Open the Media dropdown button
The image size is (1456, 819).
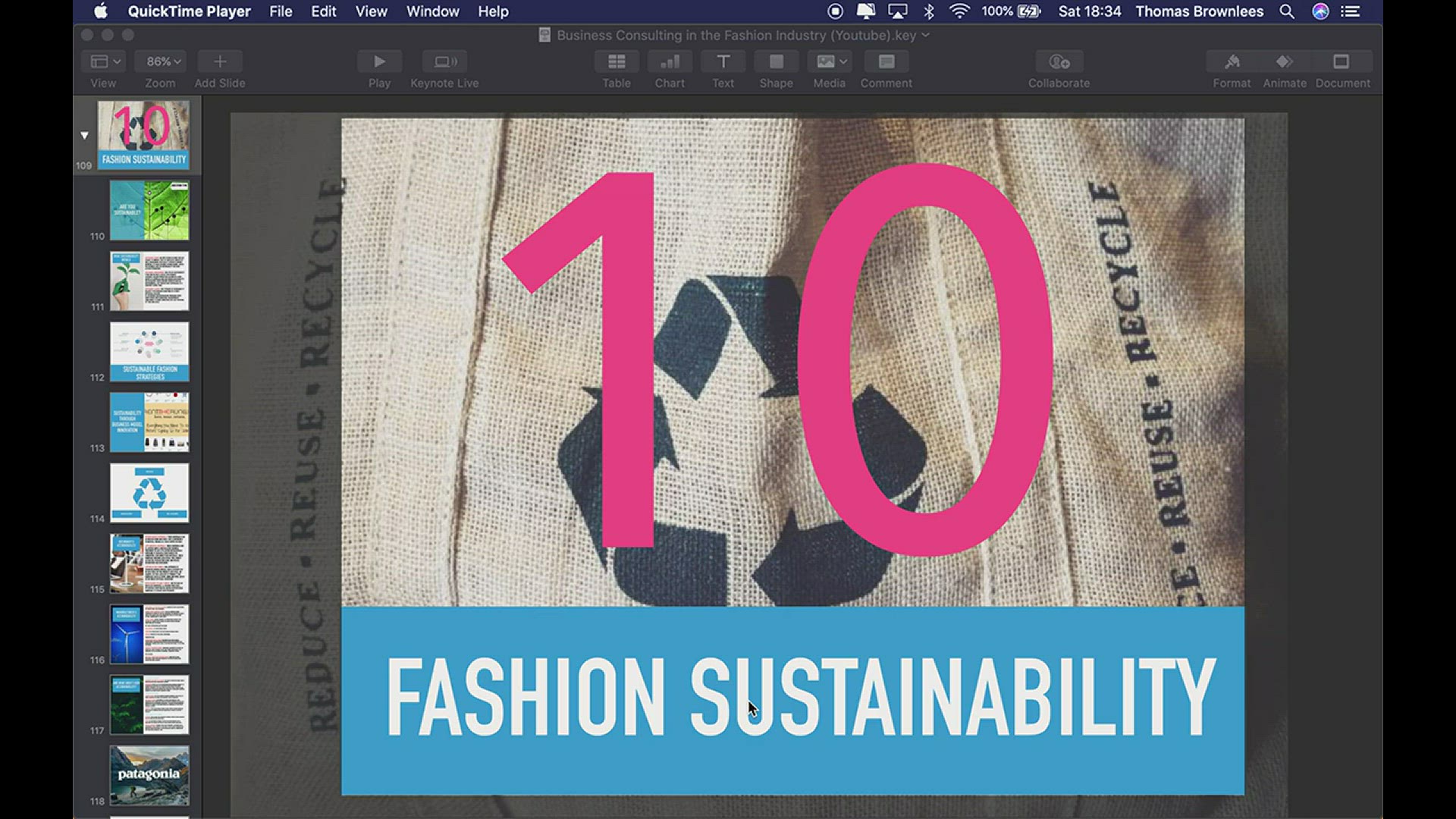pyautogui.click(x=829, y=61)
